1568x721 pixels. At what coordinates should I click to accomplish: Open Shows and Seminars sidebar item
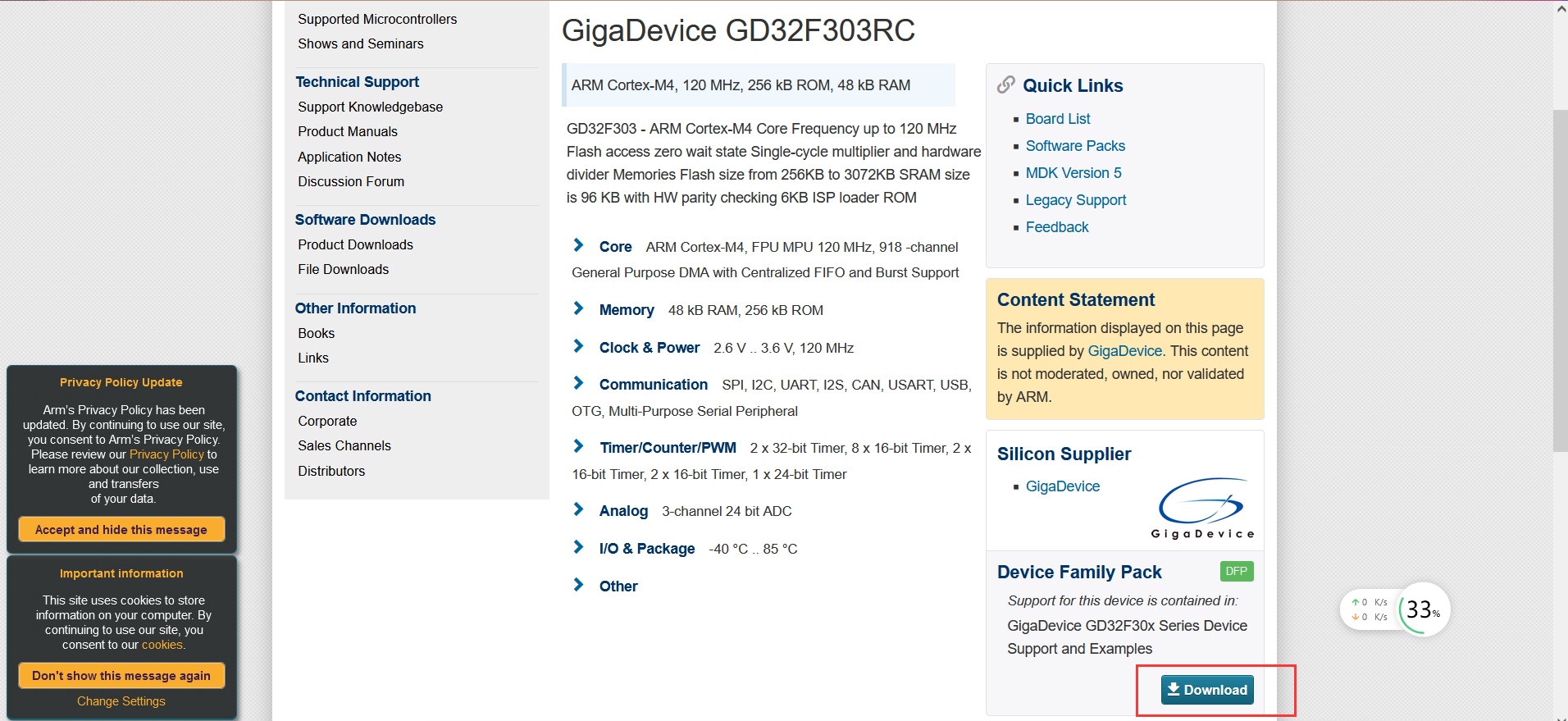coord(361,43)
